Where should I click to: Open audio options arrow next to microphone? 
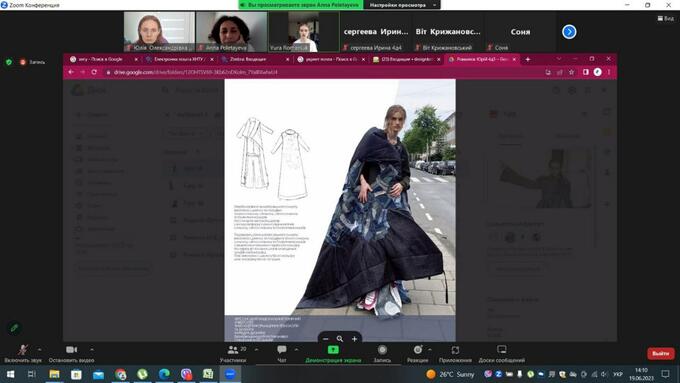39,349
